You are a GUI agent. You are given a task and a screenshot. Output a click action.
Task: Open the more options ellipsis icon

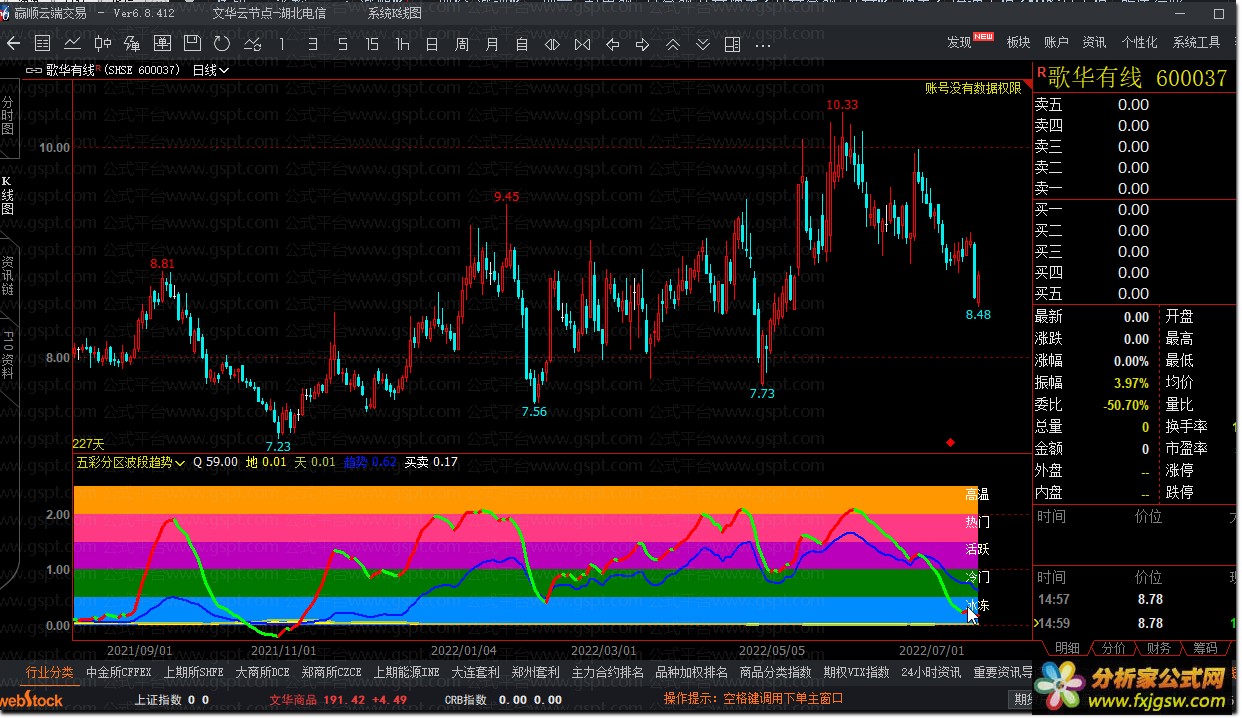(762, 44)
